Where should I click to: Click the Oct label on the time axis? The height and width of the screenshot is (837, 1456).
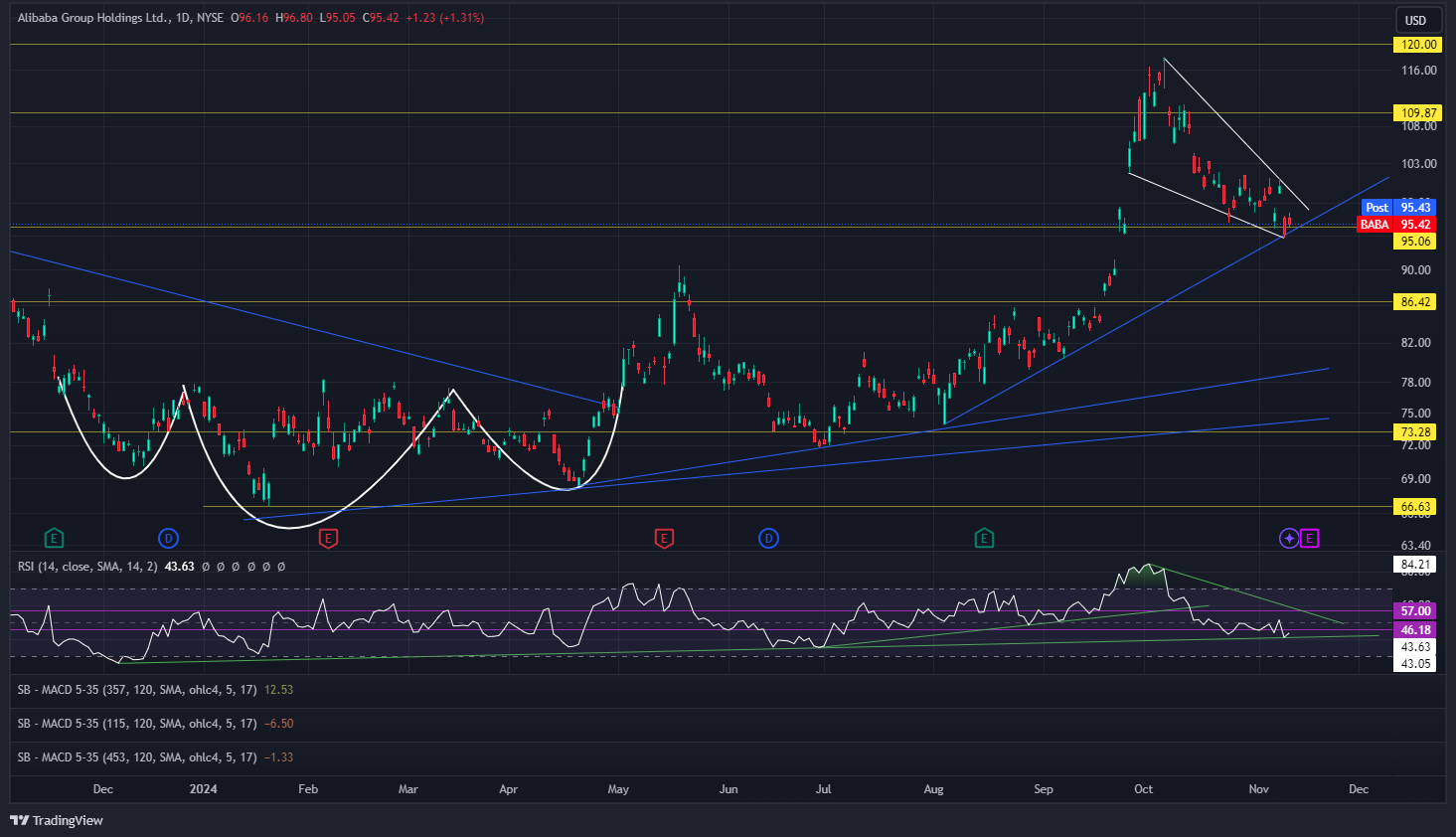tap(1144, 789)
